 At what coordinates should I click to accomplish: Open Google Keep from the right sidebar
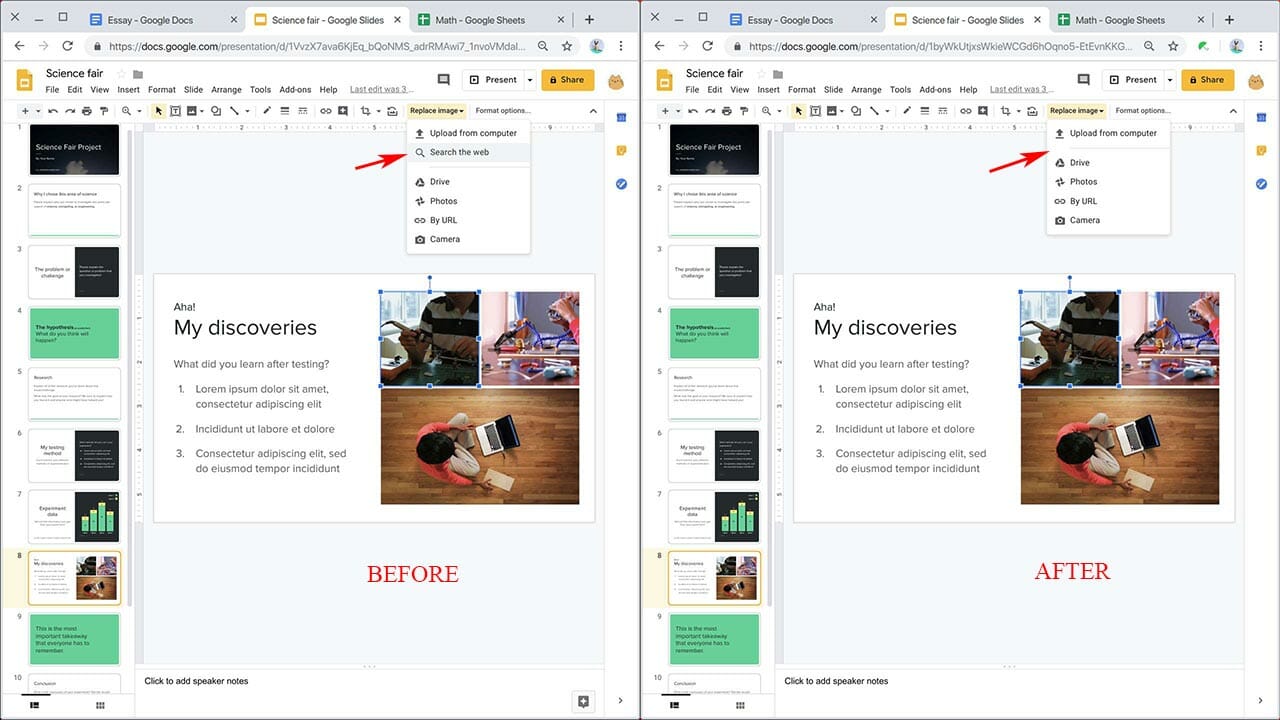click(621, 149)
